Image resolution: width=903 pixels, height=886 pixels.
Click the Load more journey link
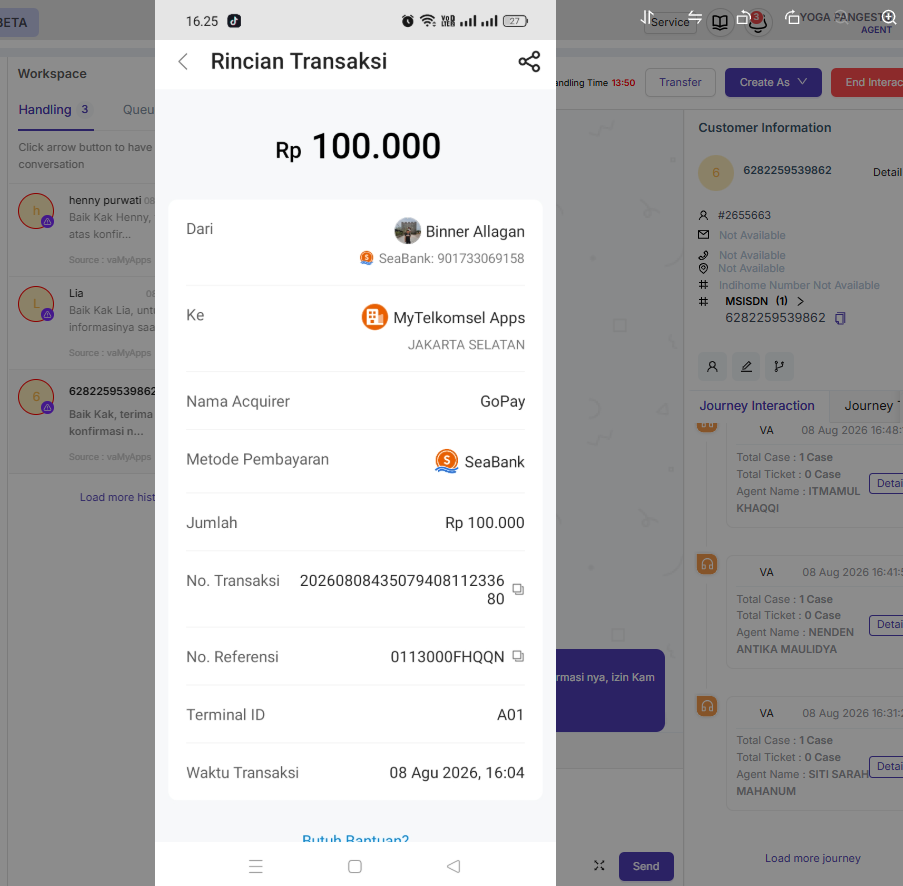(x=813, y=858)
